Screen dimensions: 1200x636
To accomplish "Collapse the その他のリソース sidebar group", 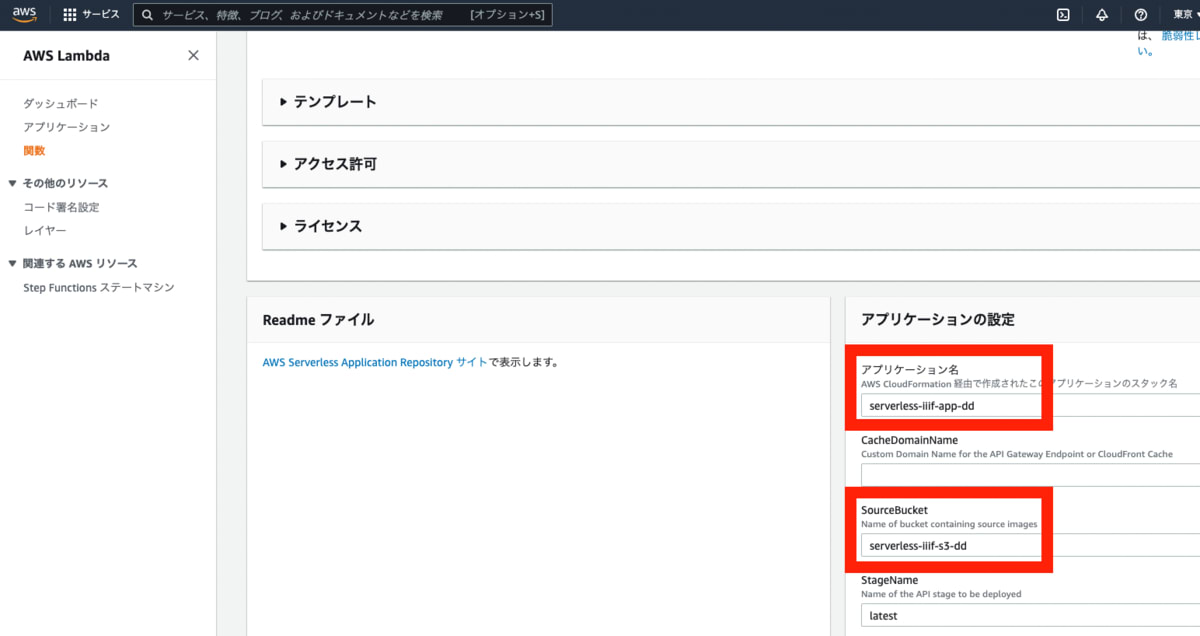I will tap(10, 183).
